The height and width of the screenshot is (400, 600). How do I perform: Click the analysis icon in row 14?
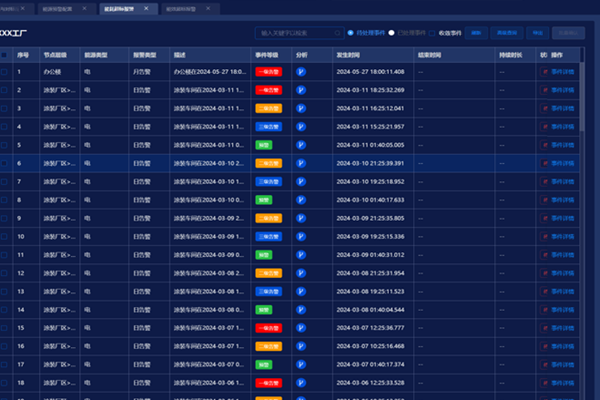click(x=301, y=309)
